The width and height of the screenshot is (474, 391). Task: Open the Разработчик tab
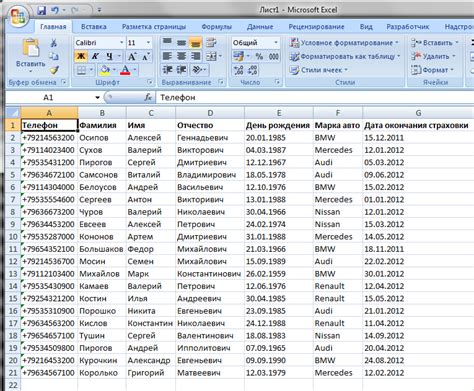tap(408, 27)
